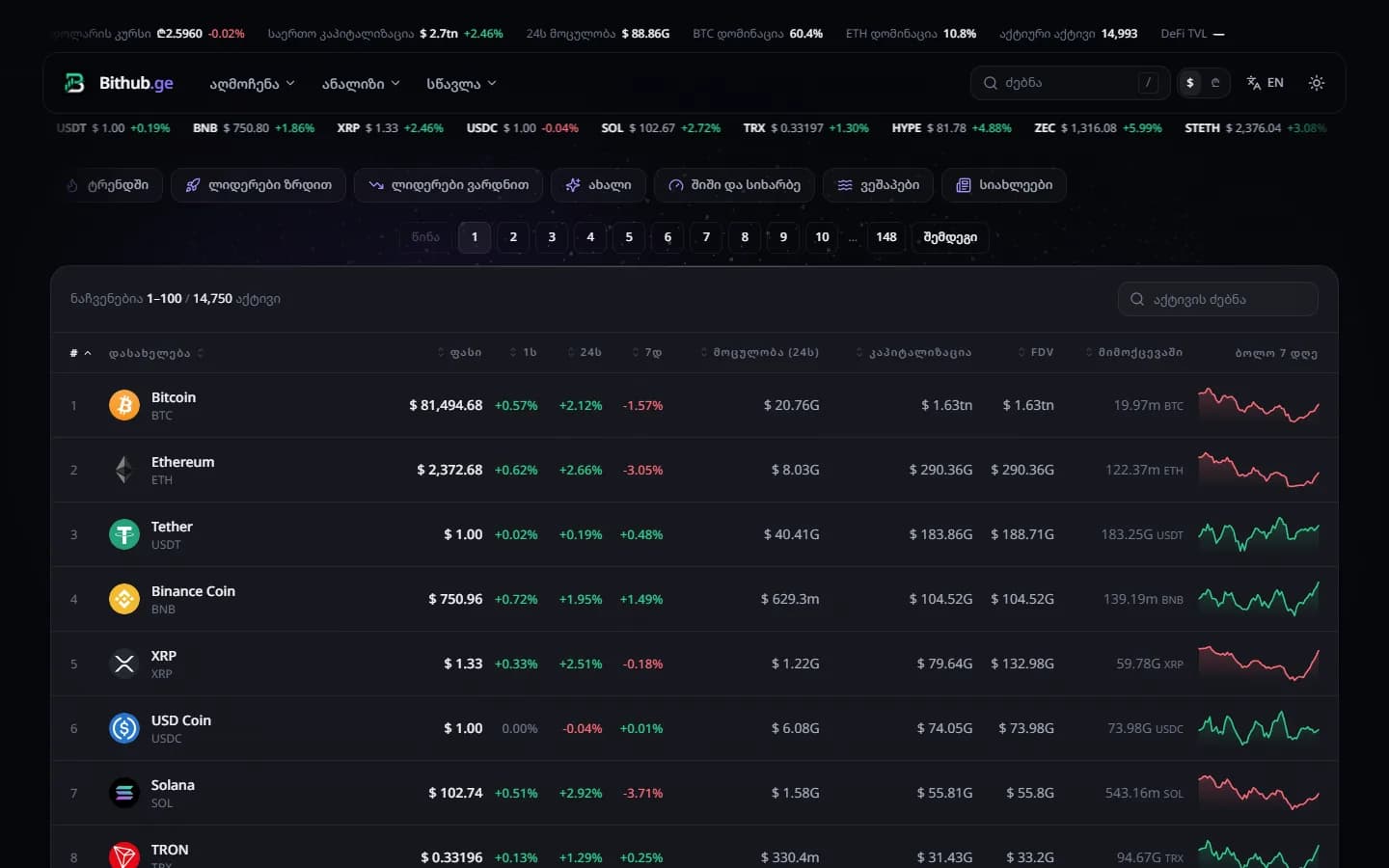This screenshot has width=1389, height=868.
Task: Click Ethereum price $ 2,372.68
Action: click(x=449, y=470)
